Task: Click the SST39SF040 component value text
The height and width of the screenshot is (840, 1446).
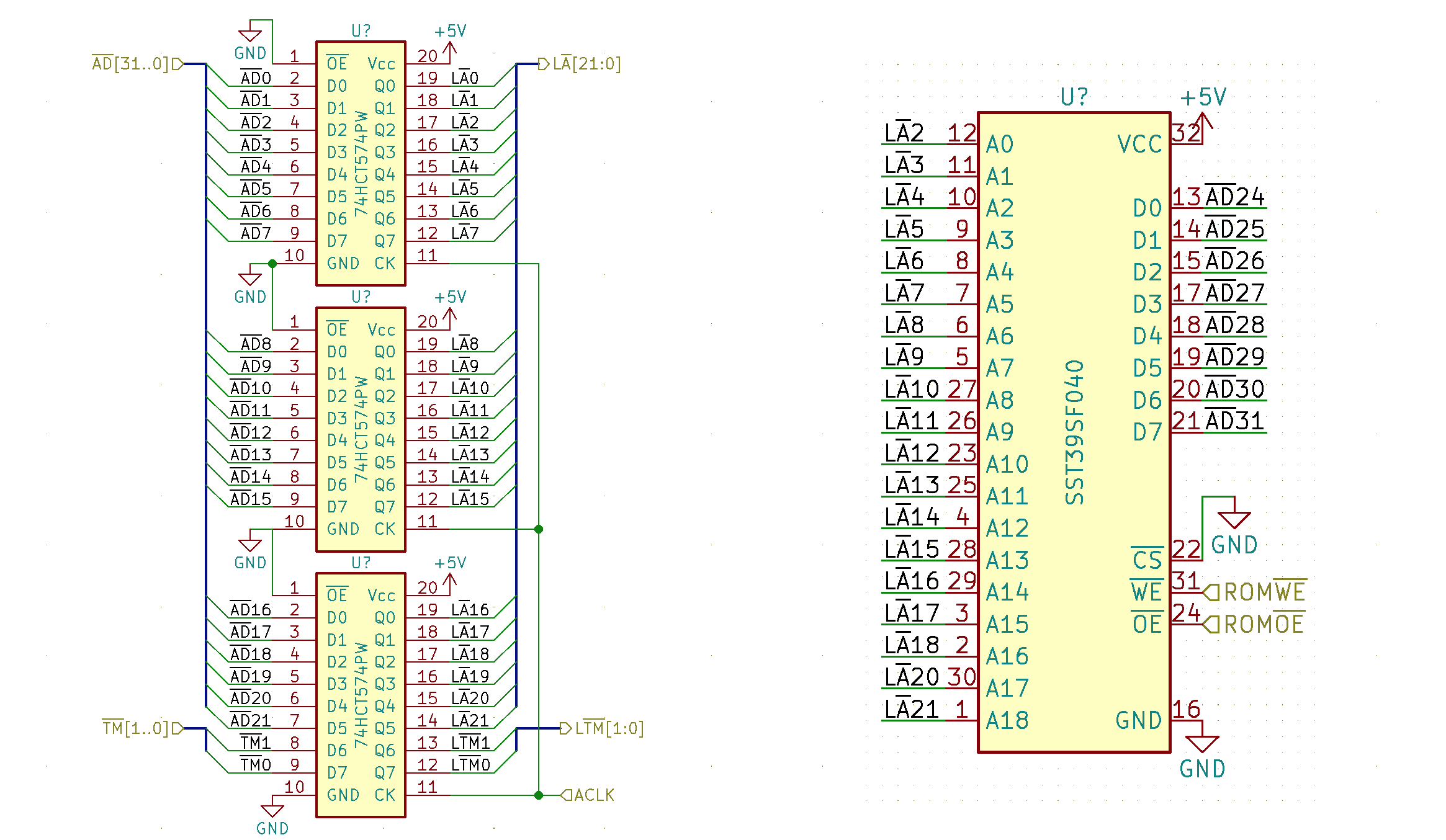Action: point(1074,432)
